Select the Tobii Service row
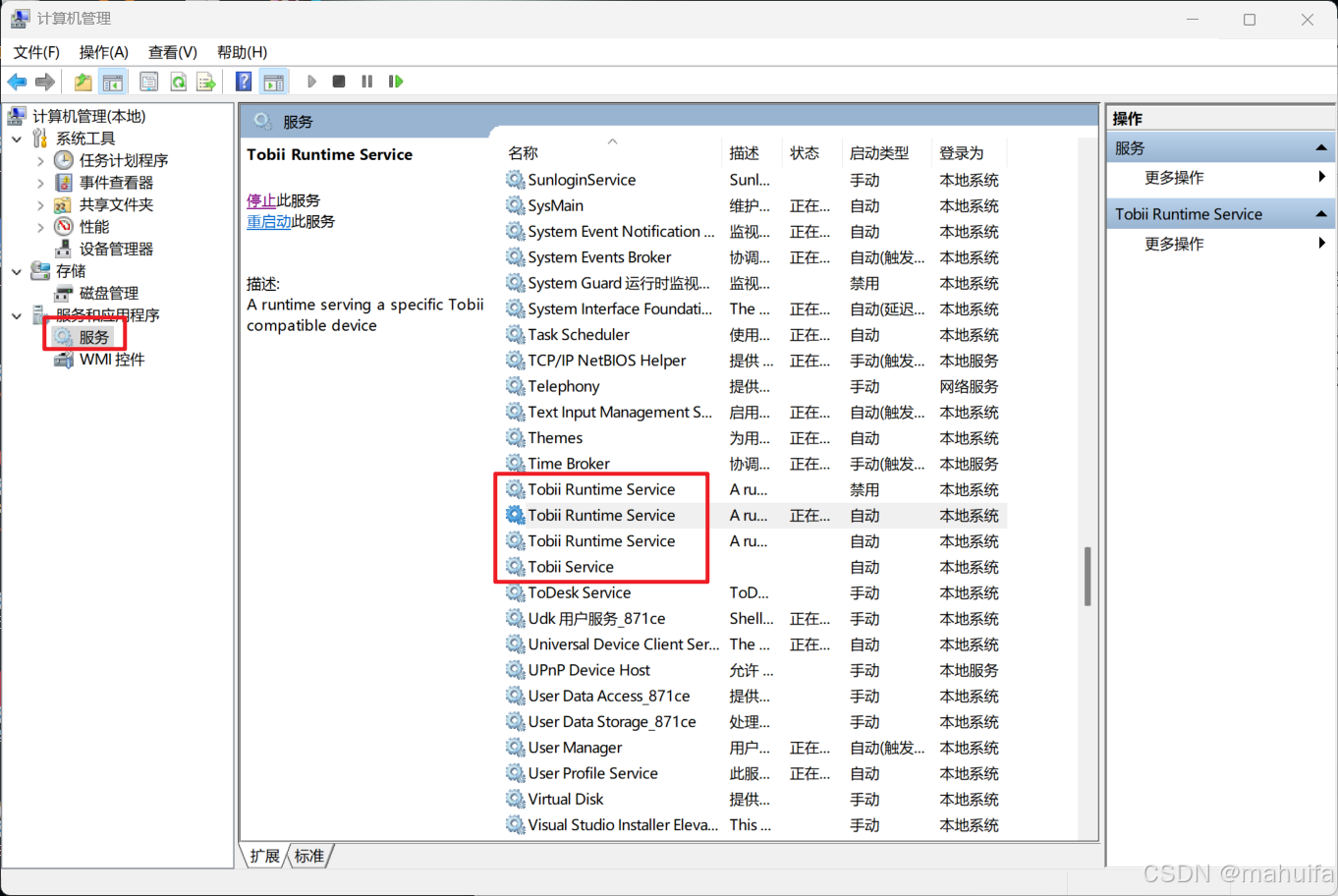This screenshot has height=896, width=1338. [x=754, y=567]
